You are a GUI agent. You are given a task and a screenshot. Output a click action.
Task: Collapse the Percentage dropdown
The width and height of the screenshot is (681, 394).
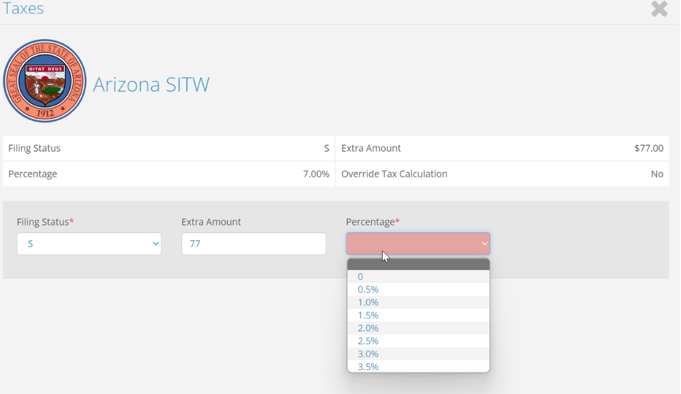(418, 244)
